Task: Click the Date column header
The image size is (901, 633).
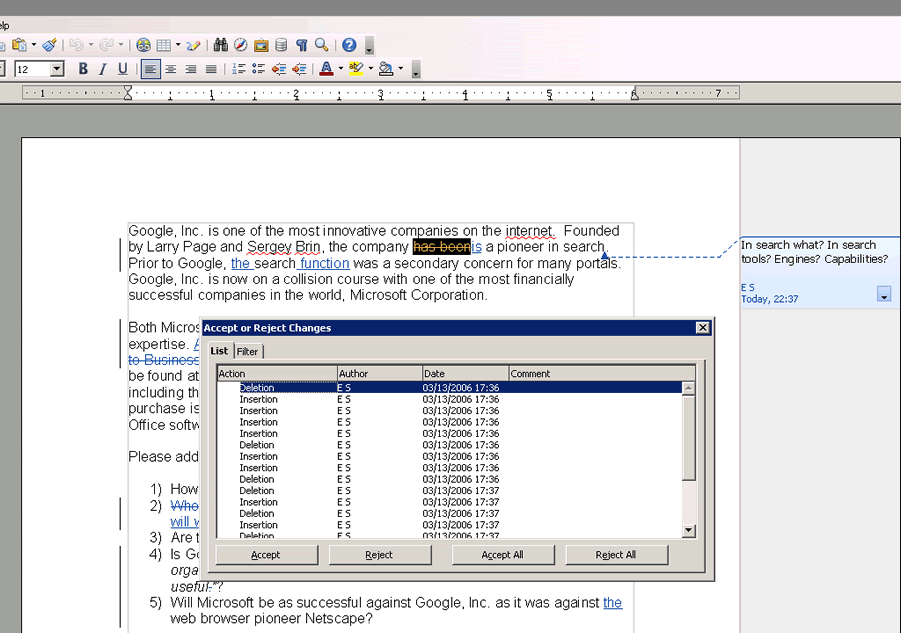Action: coord(465,373)
